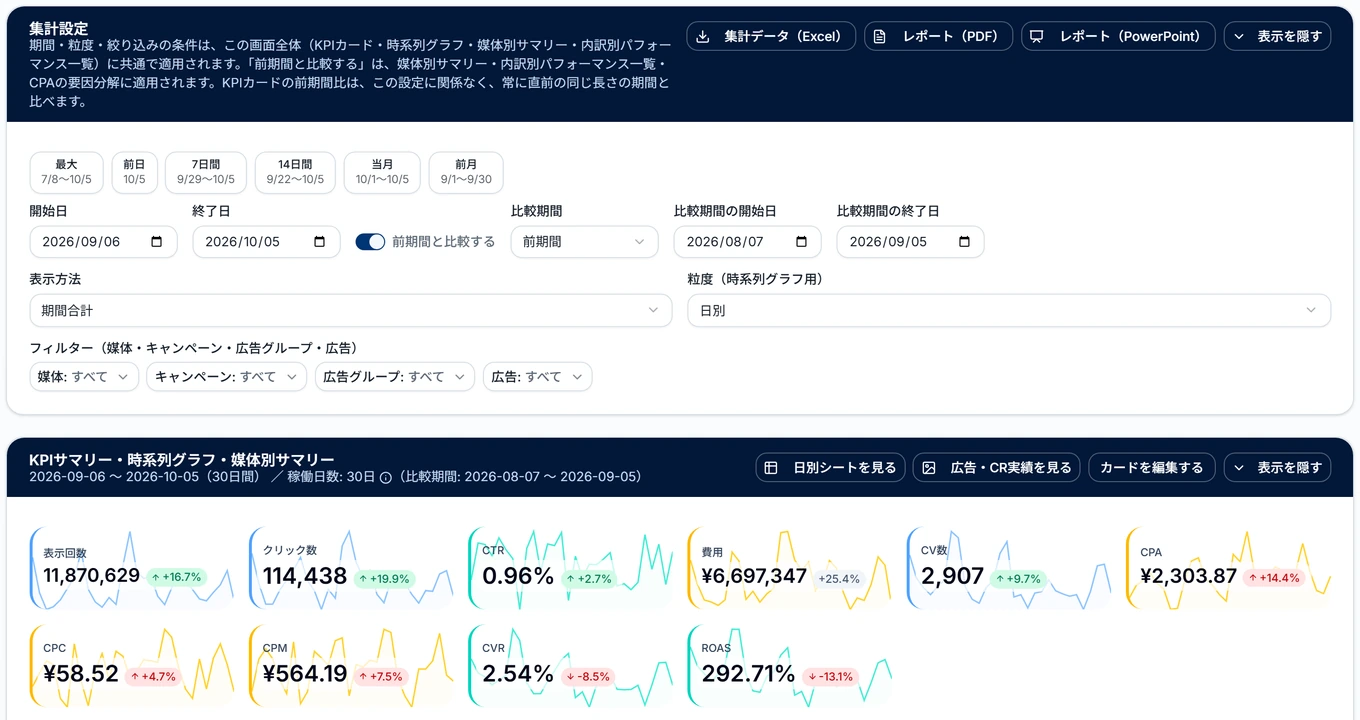Select the クリック数 KPI card

click(x=351, y=568)
